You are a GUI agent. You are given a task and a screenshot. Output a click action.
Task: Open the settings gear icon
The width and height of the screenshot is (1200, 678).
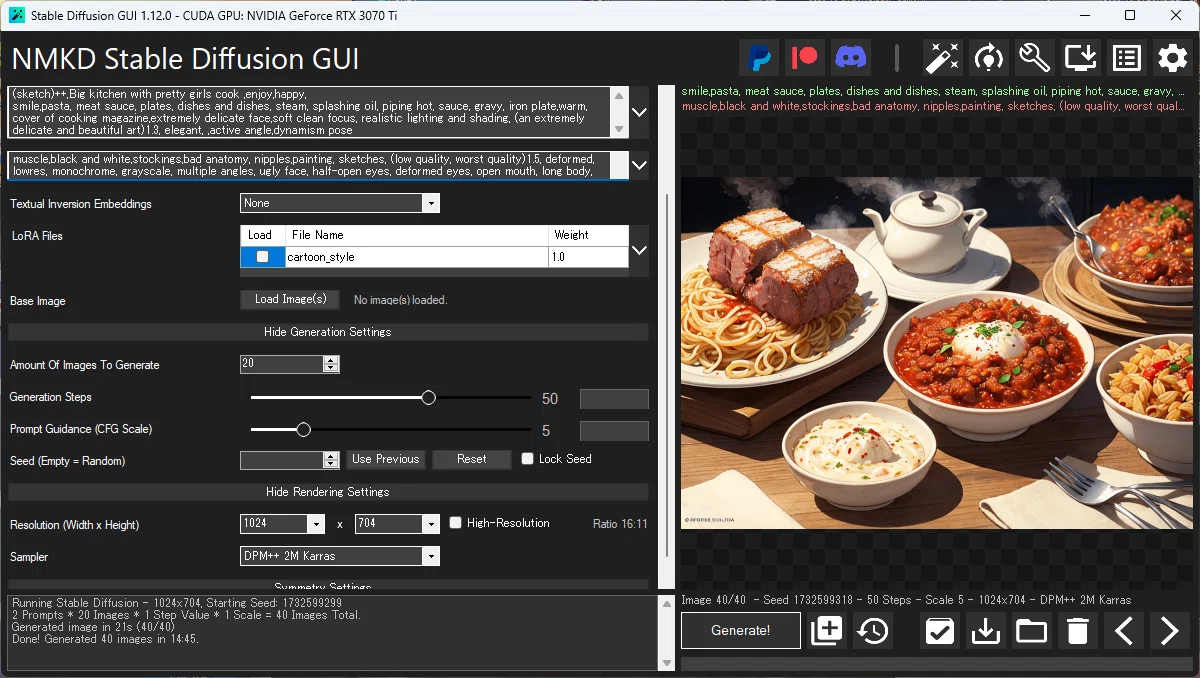point(1172,58)
